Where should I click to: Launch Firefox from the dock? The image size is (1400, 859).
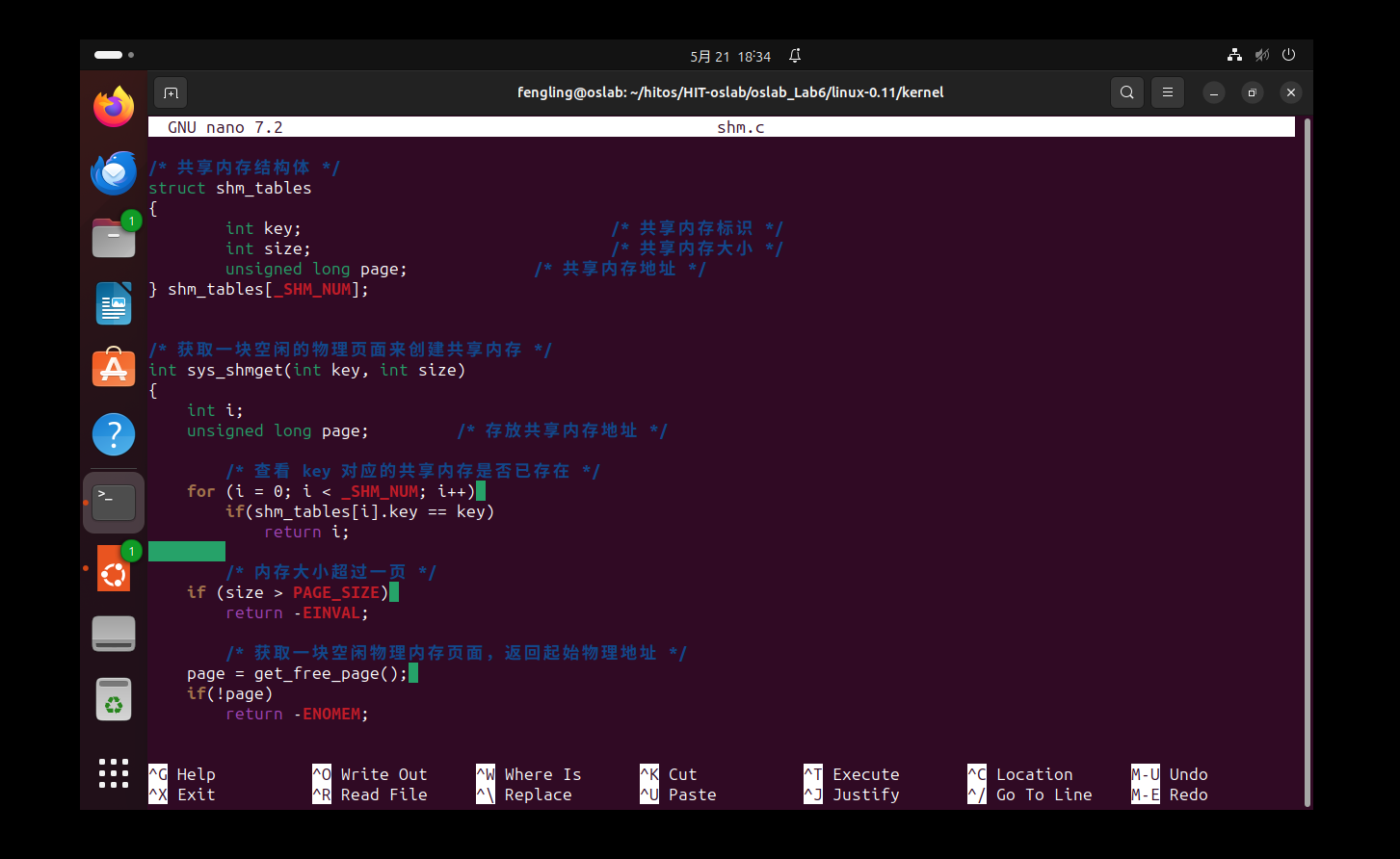[x=114, y=107]
